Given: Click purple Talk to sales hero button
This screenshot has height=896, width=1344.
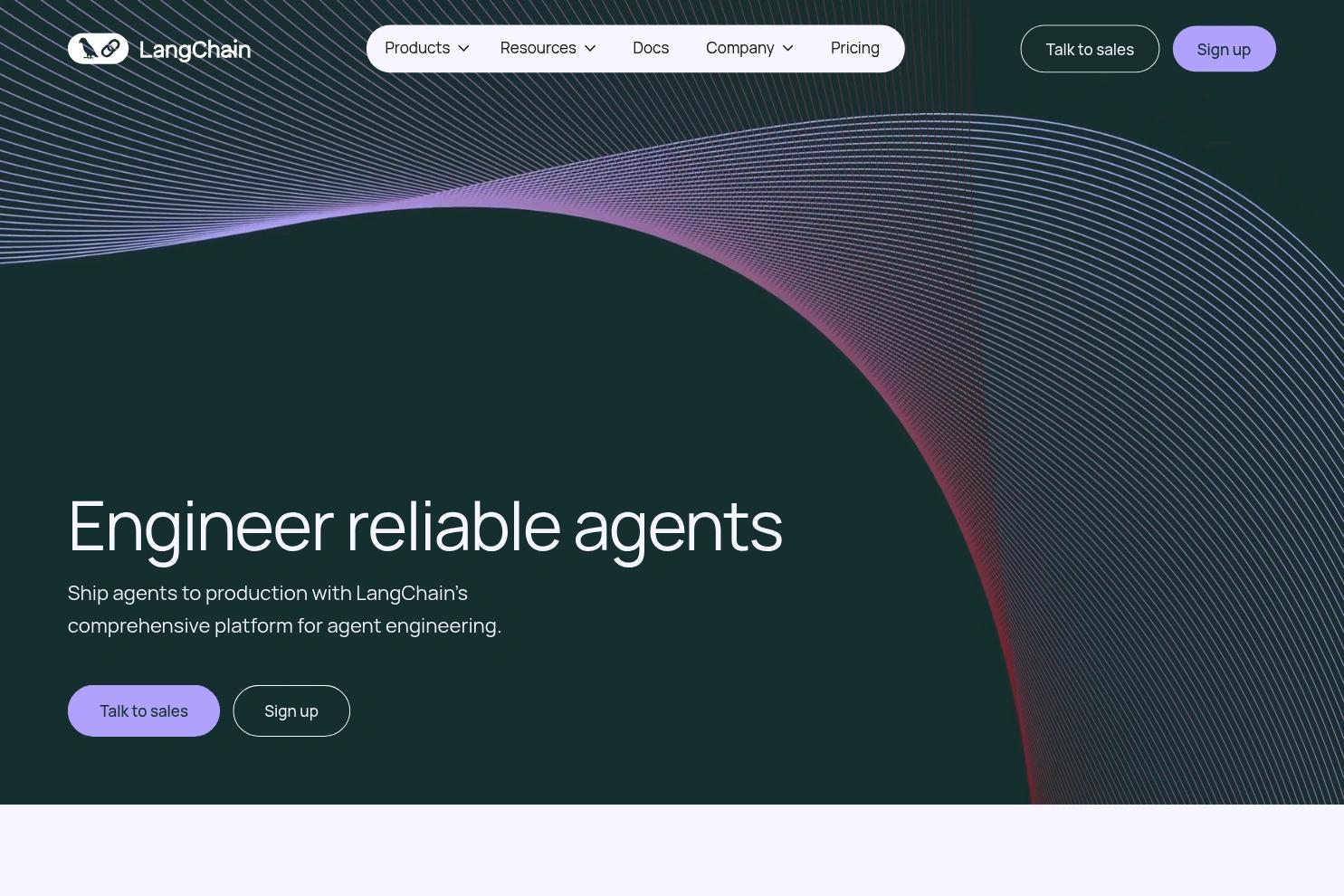Looking at the screenshot, I should coord(144,711).
